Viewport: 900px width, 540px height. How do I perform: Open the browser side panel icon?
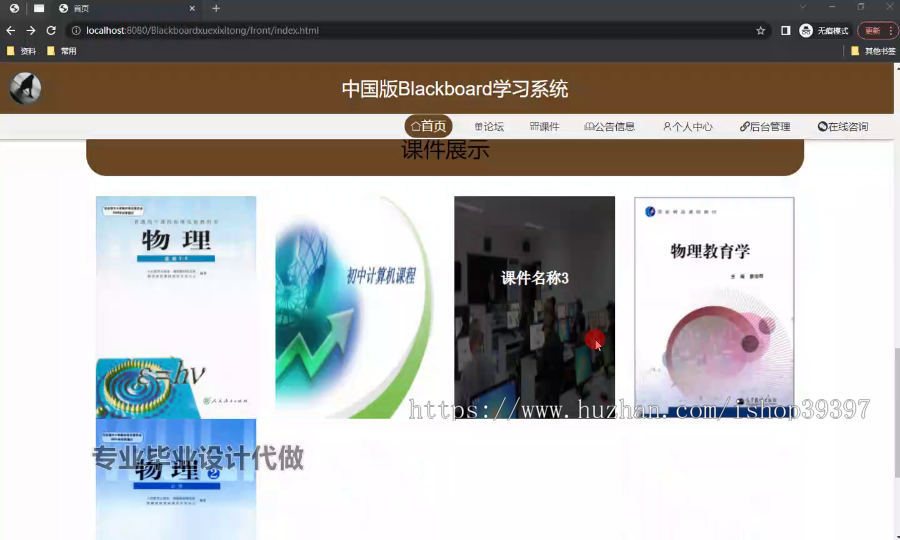(785, 30)
